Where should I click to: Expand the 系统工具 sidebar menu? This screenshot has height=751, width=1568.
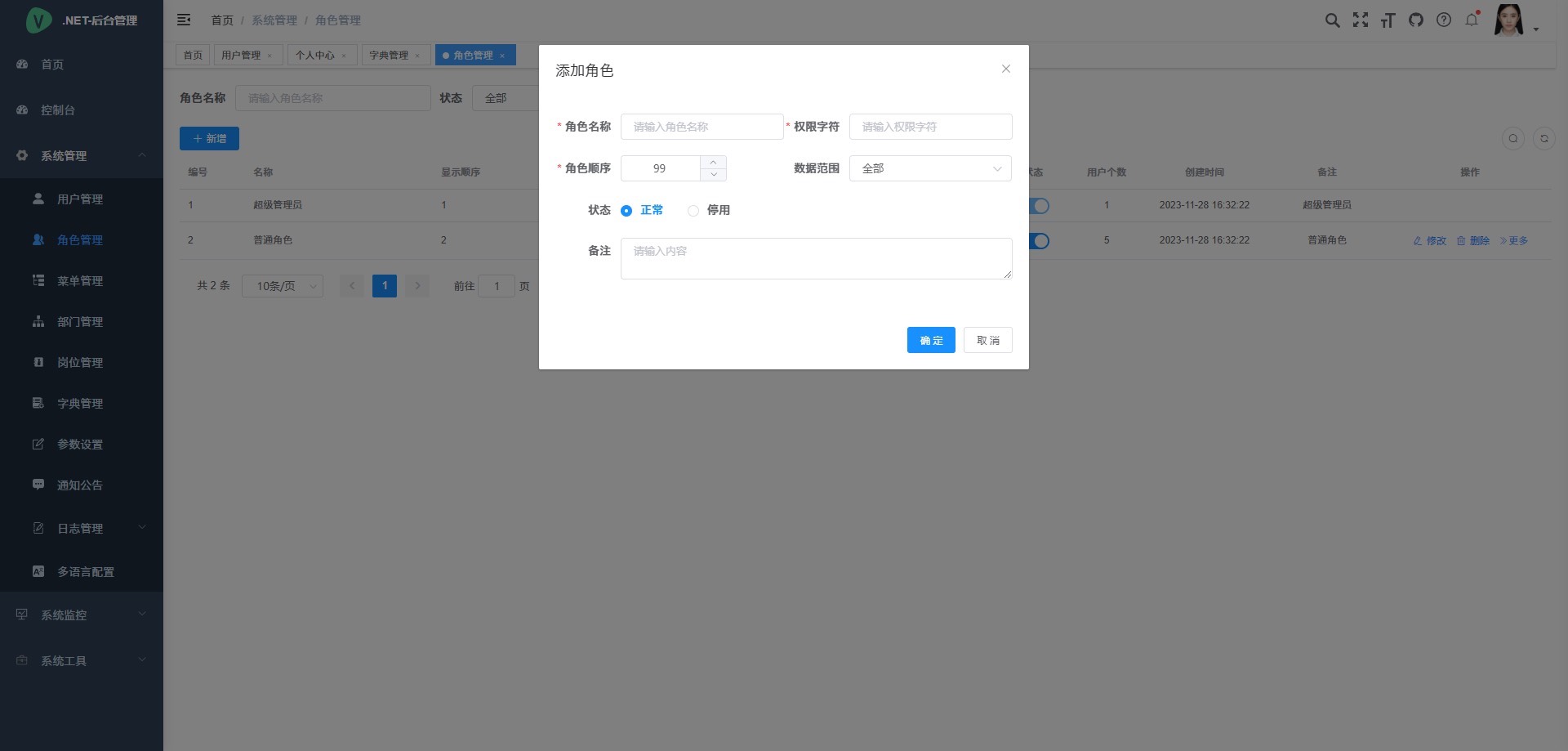click(142, 660)
